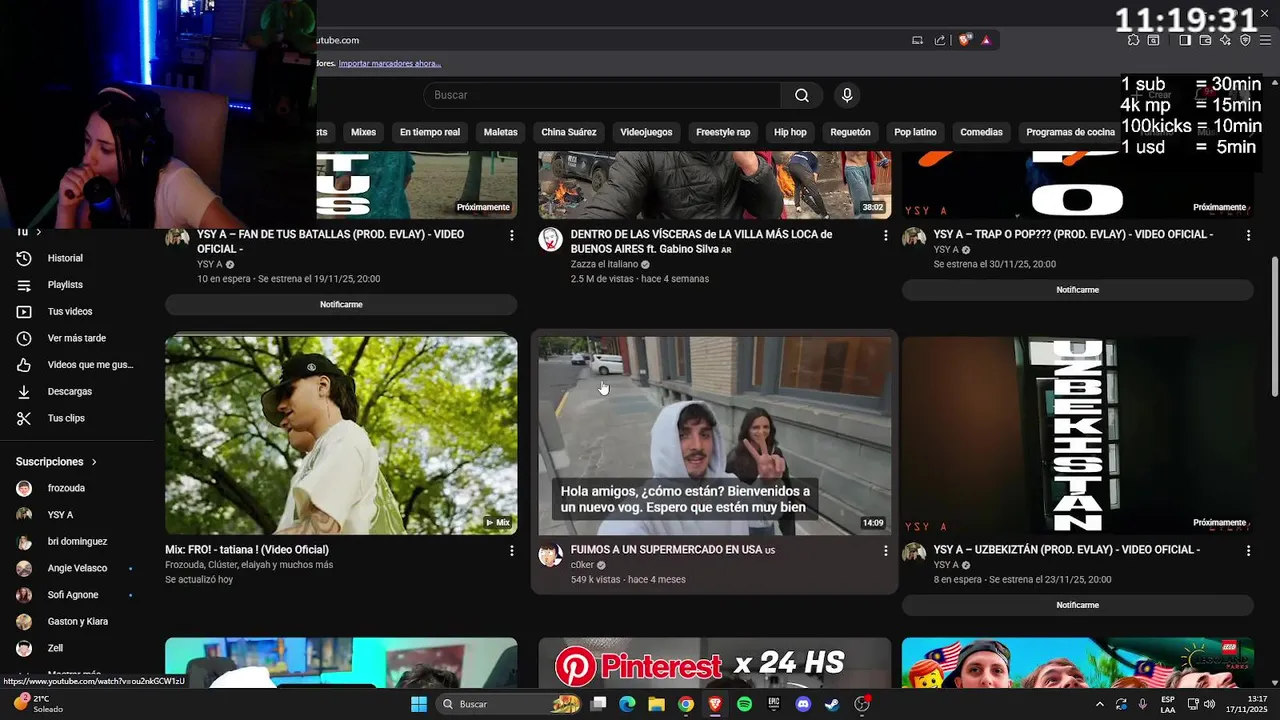Open the c0ker channel avatar
Viewport: 1280px width, 720px height.
tap(550, 554)
